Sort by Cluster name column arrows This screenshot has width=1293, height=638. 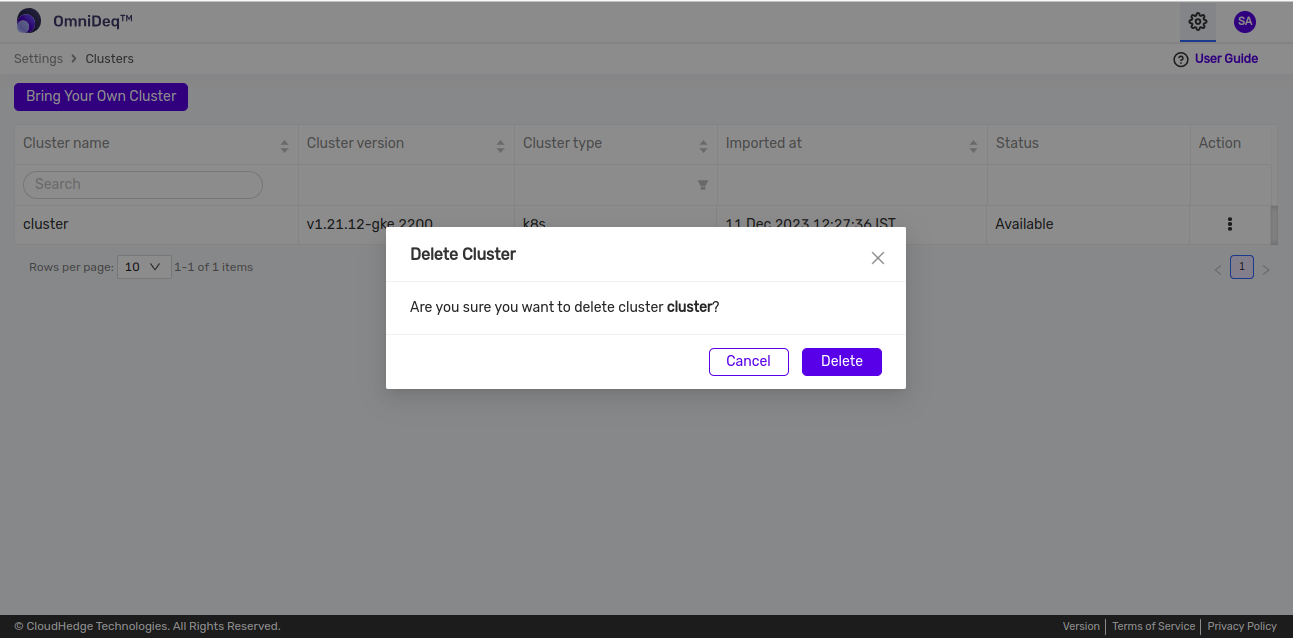pyautogui.click(x=284, y=147)
